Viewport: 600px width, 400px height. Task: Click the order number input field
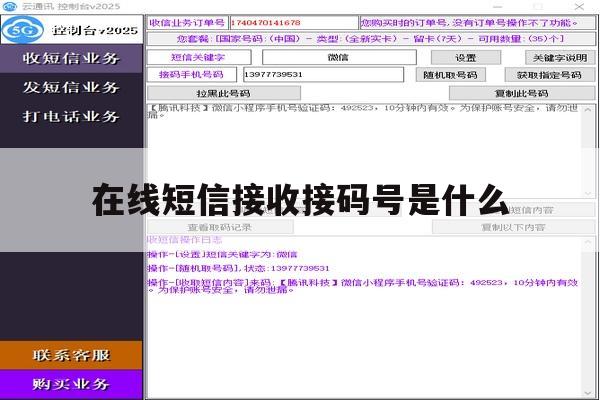tap(293, 23)
